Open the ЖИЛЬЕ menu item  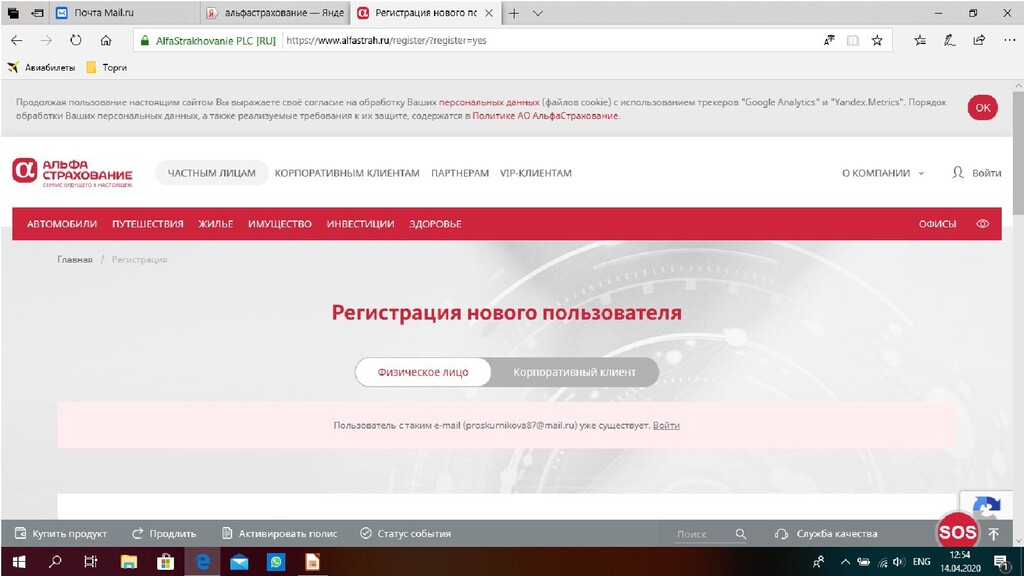[x=216, y=224]
